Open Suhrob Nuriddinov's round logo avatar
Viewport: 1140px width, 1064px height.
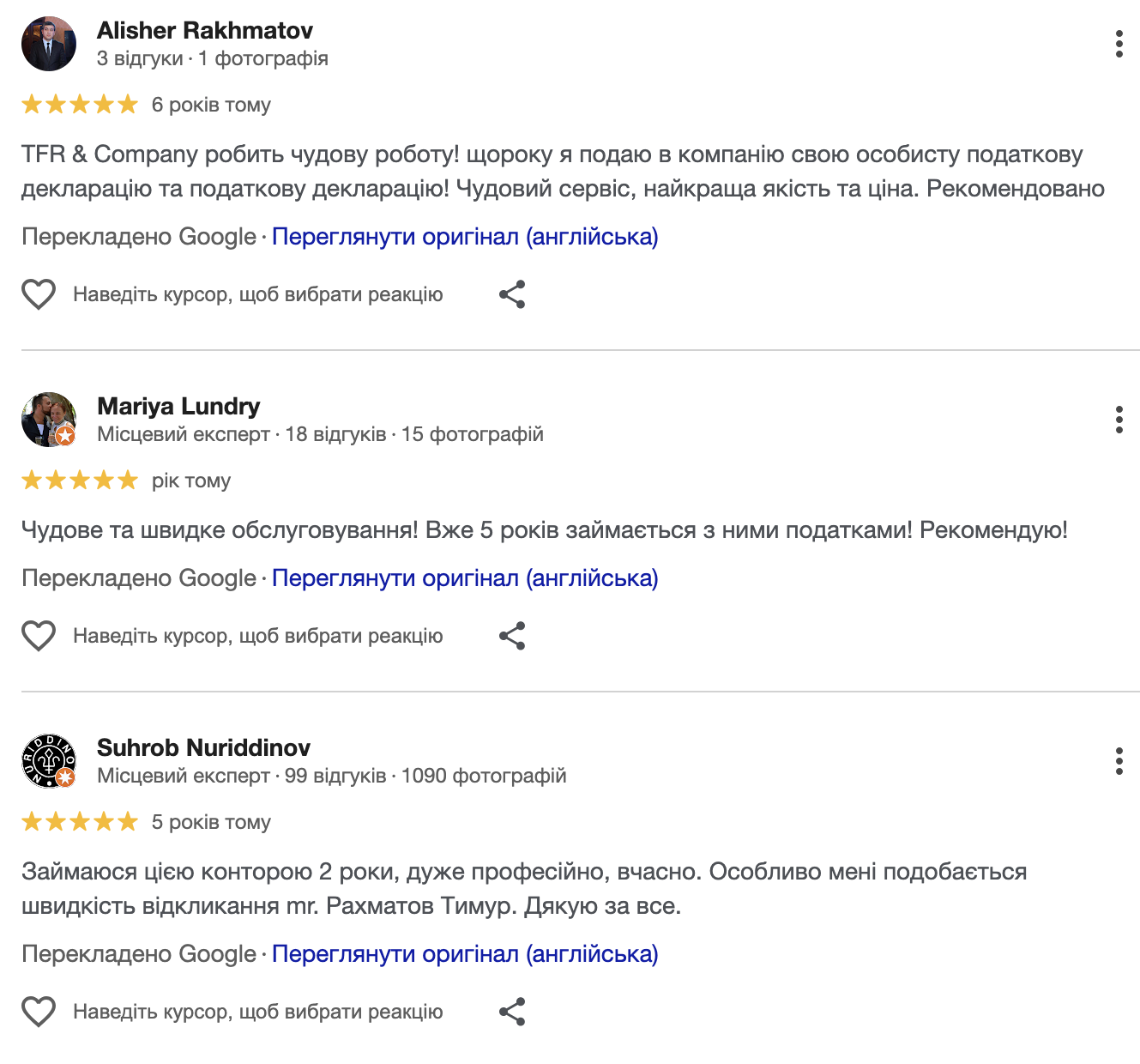(x=49, y=761)
